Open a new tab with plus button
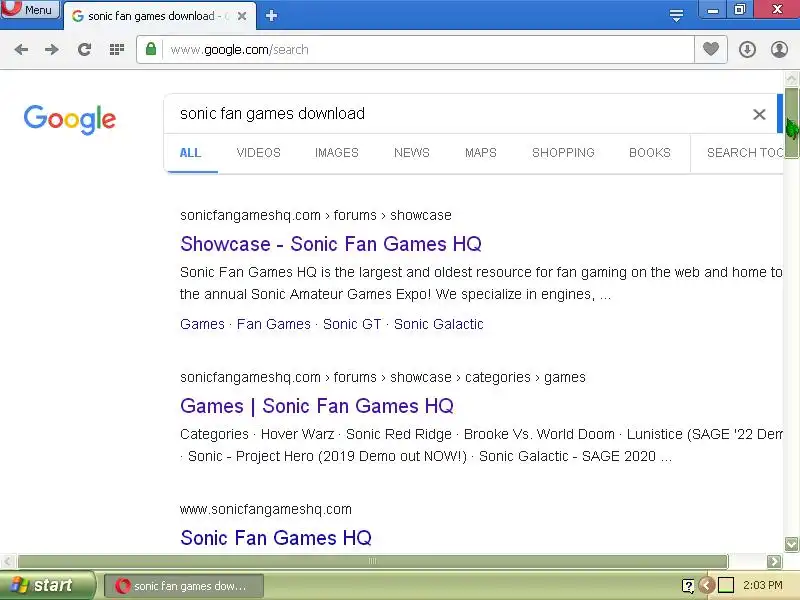The height and width of the screenshot is (600, 800). tap(271, 16)
